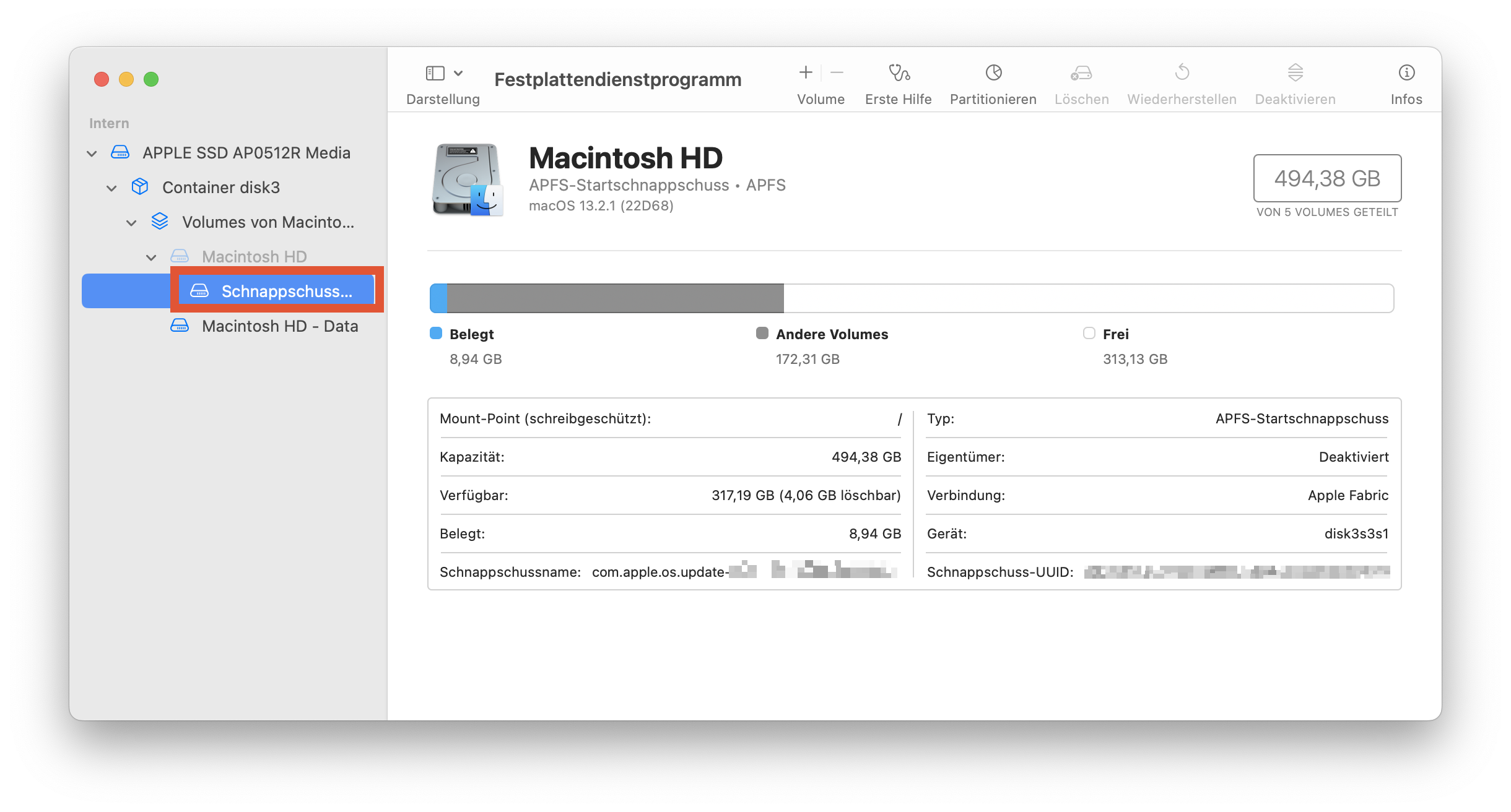This screenshot has height=812, width=1511.
Task: Select Macintosh HD - Data volume
Action: tap(279, 326)
